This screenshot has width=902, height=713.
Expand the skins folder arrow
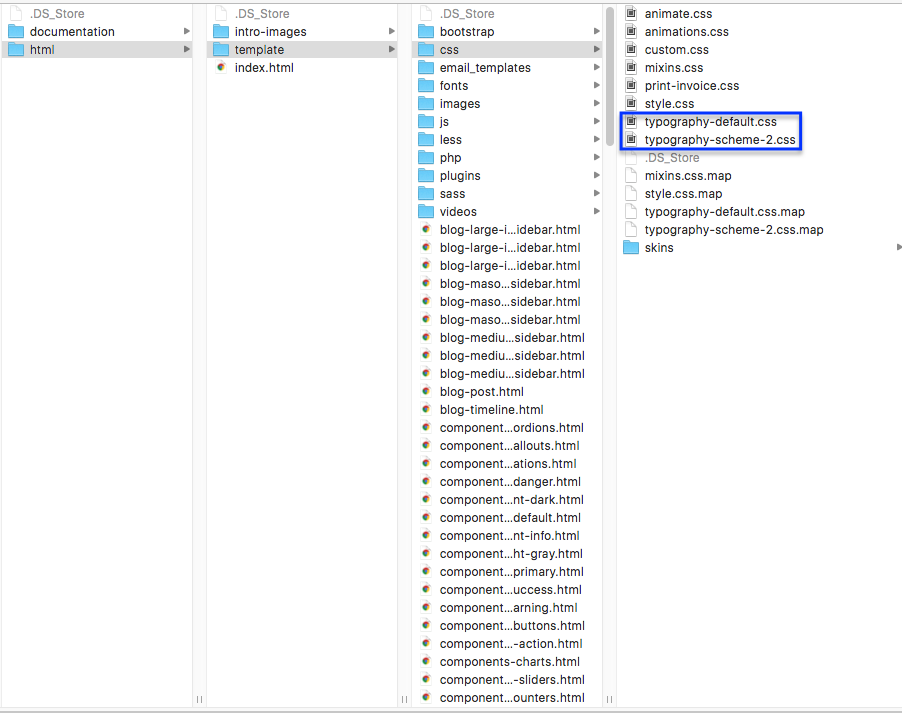898,248
